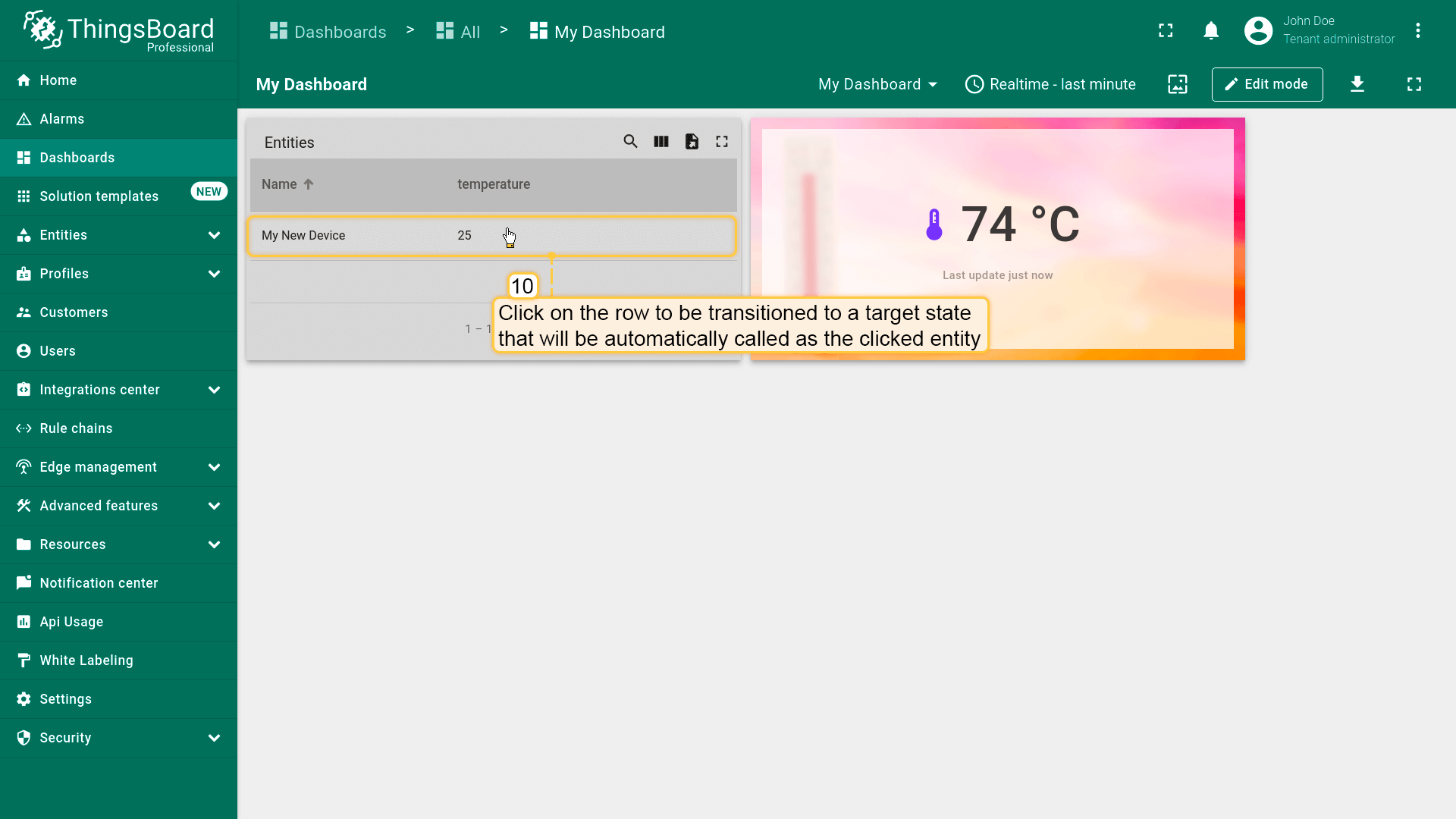
Task: Click the dashboard image update icon
Action: click(1178, 84)
